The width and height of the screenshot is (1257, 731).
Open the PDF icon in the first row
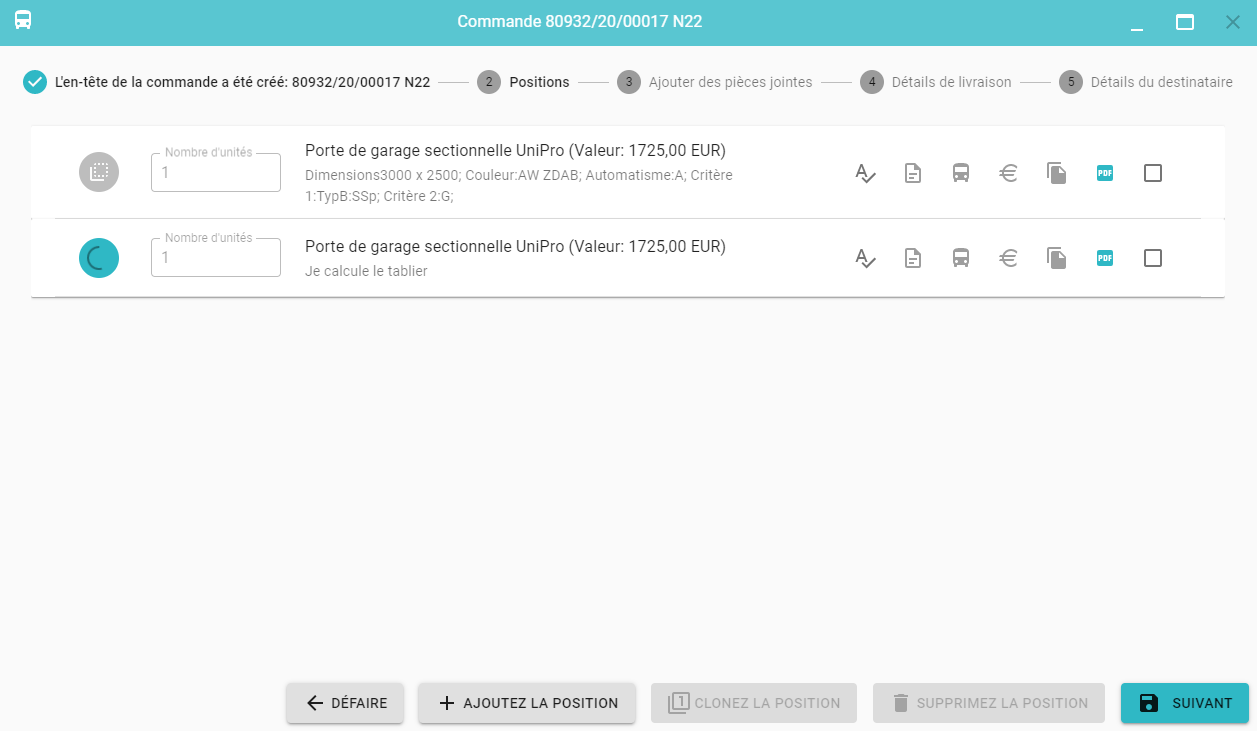[1105, 173]
